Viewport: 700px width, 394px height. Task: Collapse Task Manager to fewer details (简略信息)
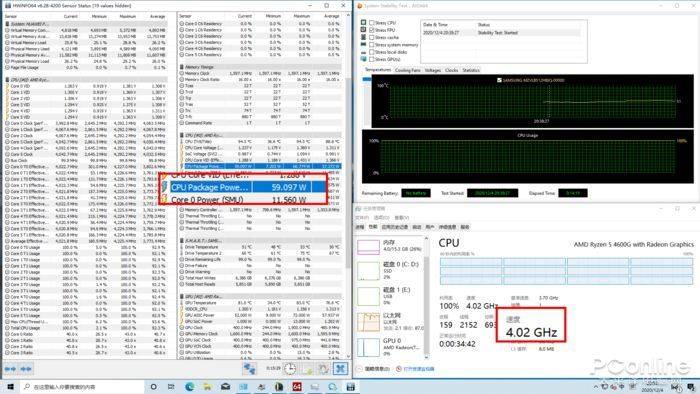[373, 369]
